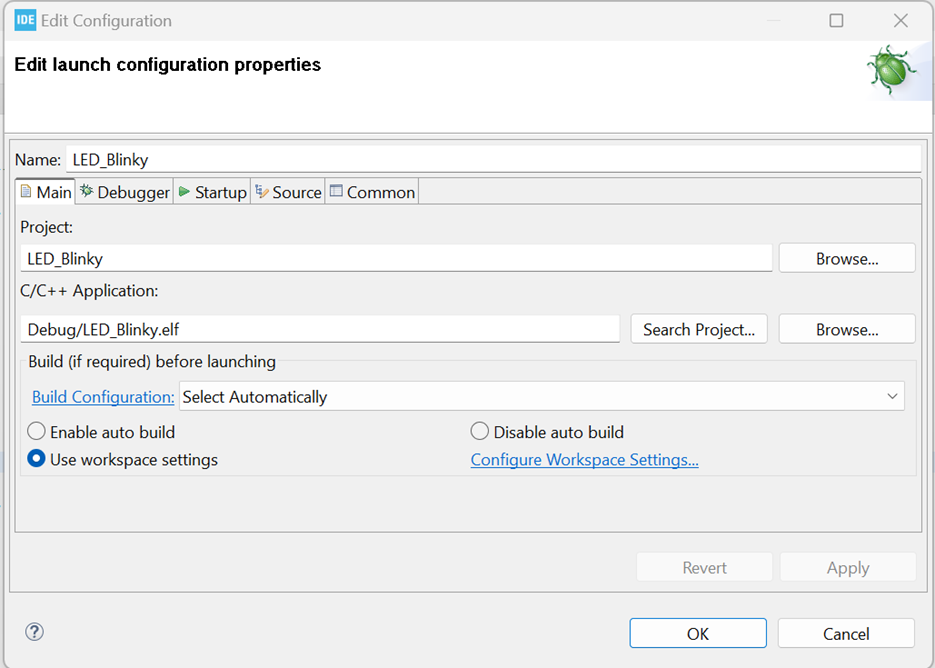Click the Startup tab green arrow icon
935x668 pixels.
pyautogui.click(x=184, y=191)
